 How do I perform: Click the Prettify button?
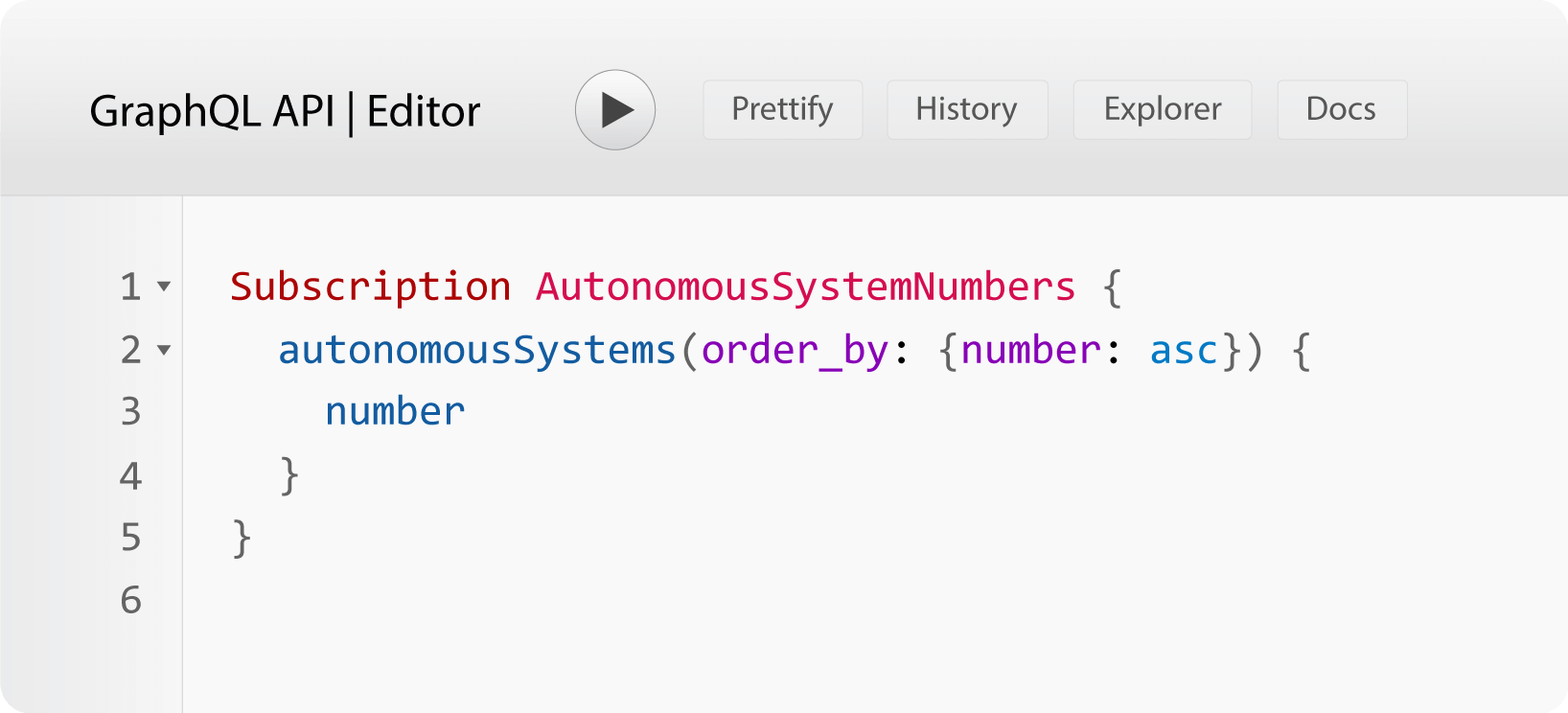pos(782,110)
